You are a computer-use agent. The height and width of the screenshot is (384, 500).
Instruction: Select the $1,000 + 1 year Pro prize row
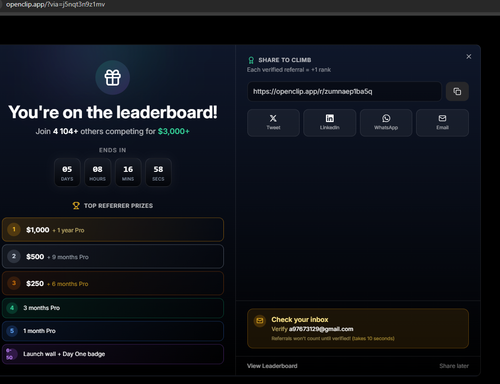(113, 230)
